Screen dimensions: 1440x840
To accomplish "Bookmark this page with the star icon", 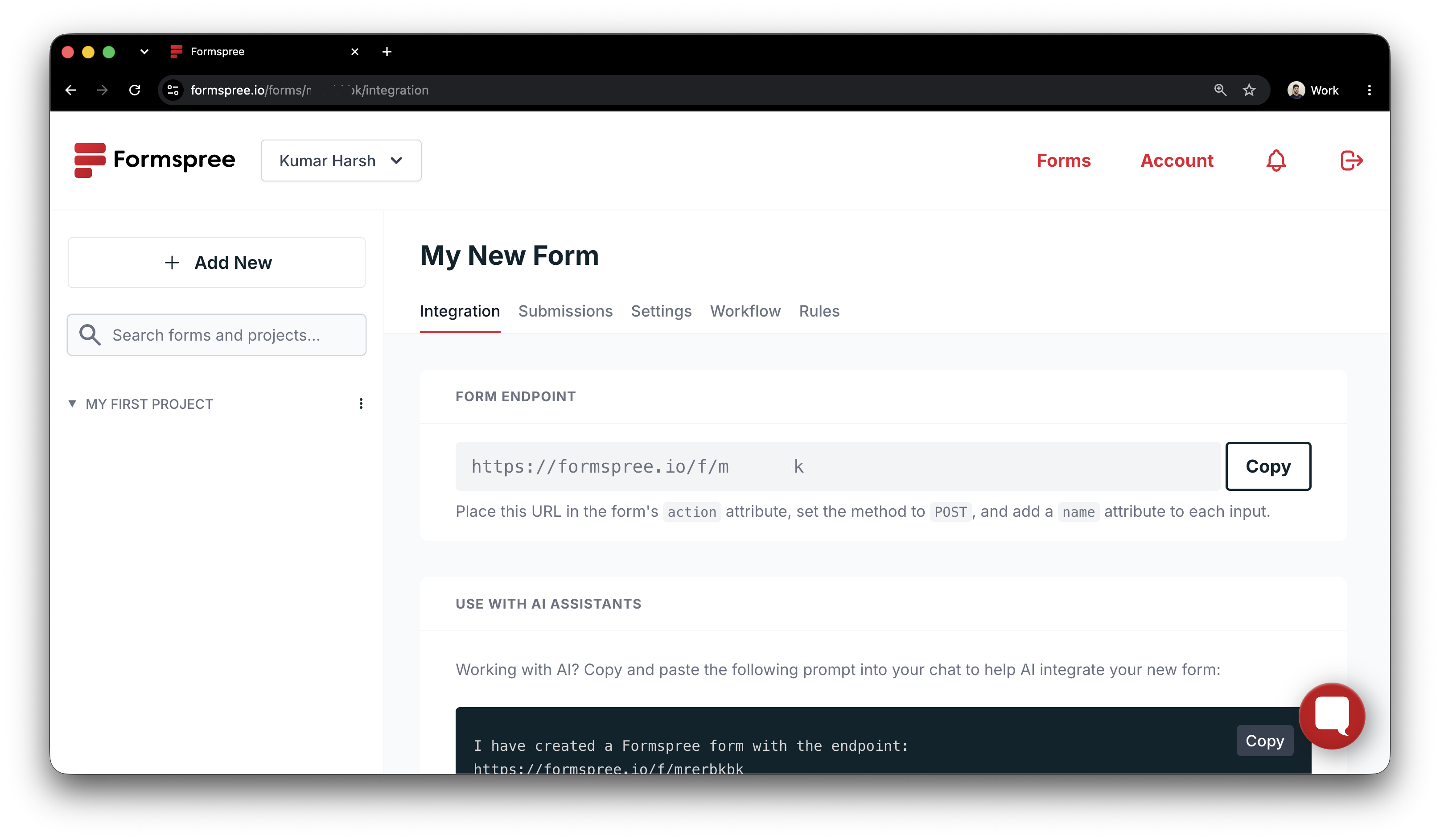I will (x=1249, y=90).
